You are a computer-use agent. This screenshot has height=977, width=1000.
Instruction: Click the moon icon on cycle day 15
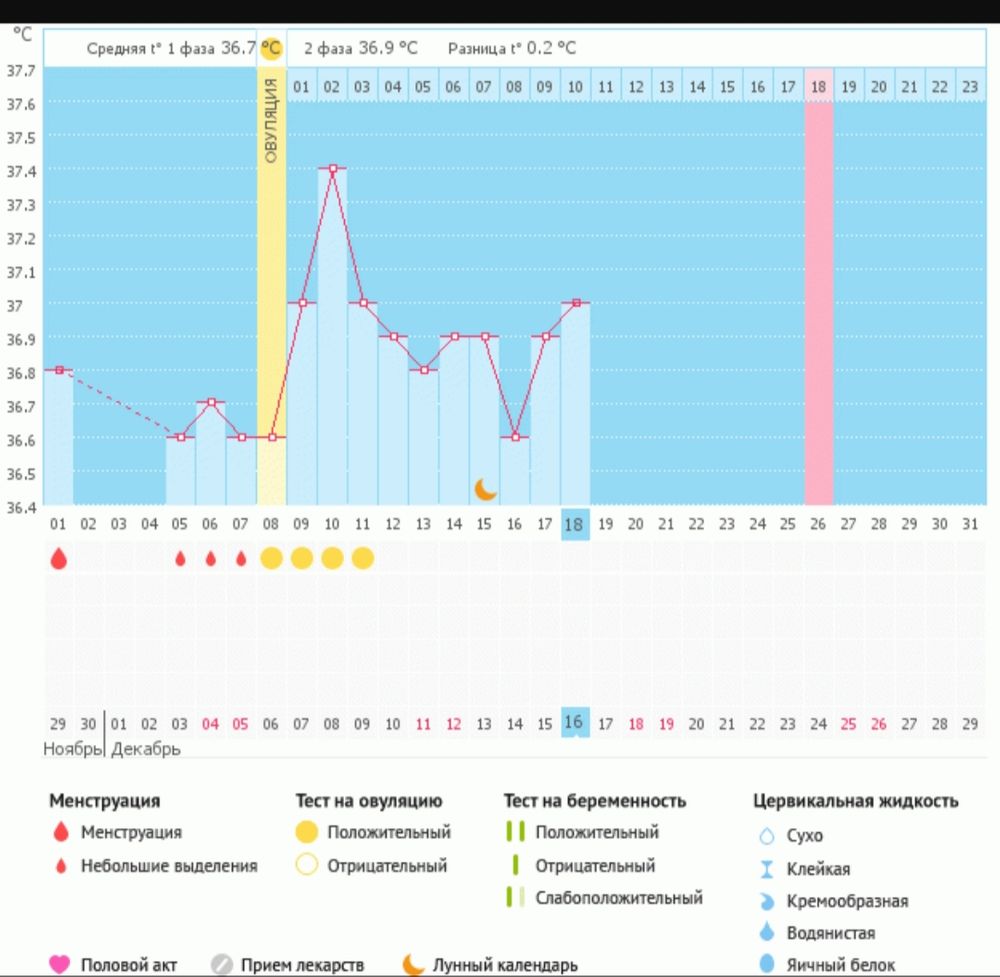[x=485, y=488]
